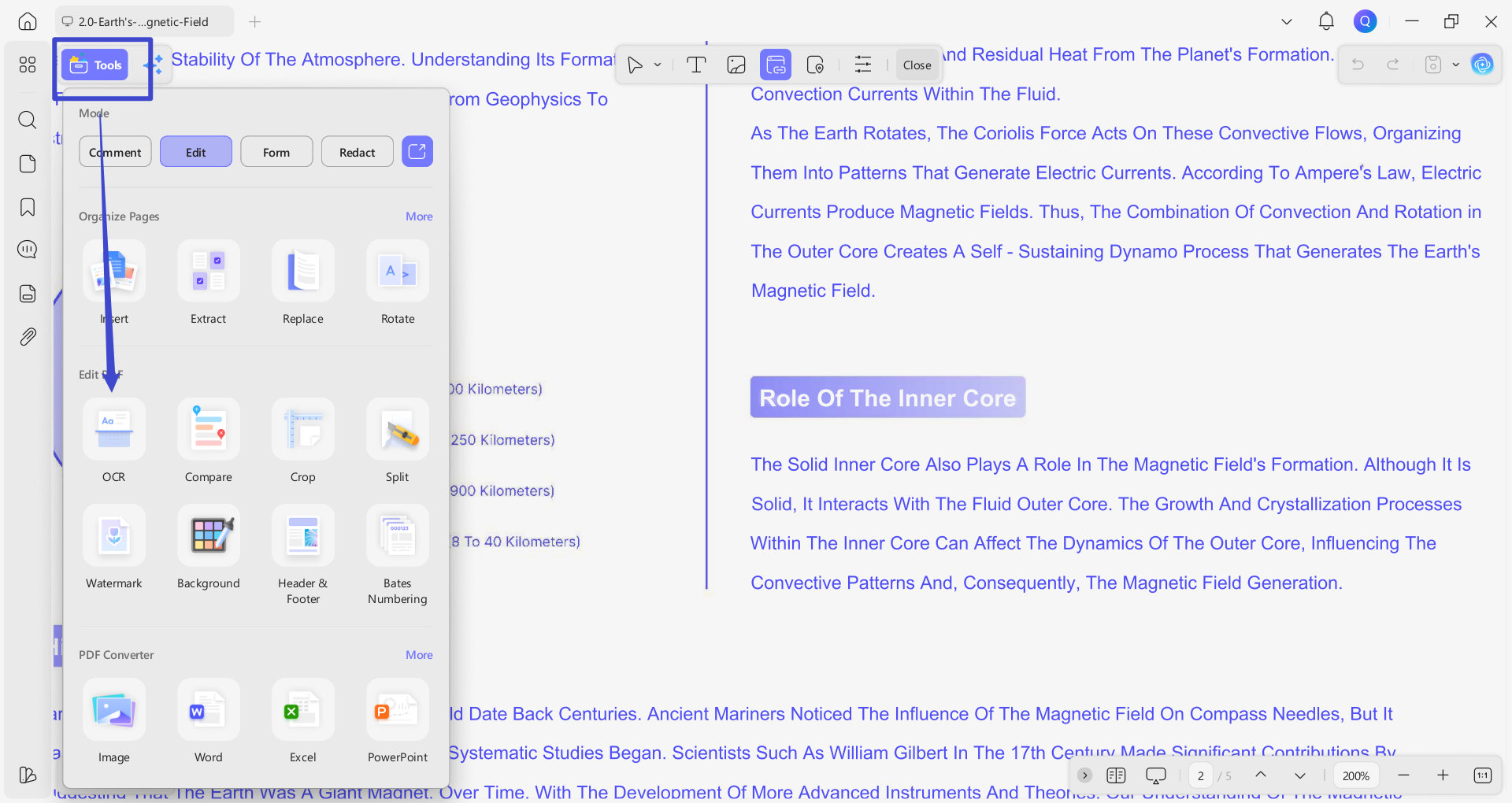
Task: Expand the tab list chevron
Action: coord(1287,21)
